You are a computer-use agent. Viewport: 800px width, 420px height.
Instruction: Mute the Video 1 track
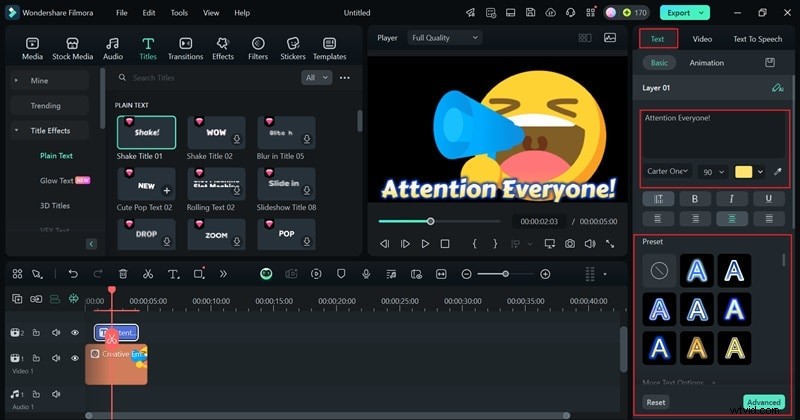pyautogui.click(x=56, y=358)
